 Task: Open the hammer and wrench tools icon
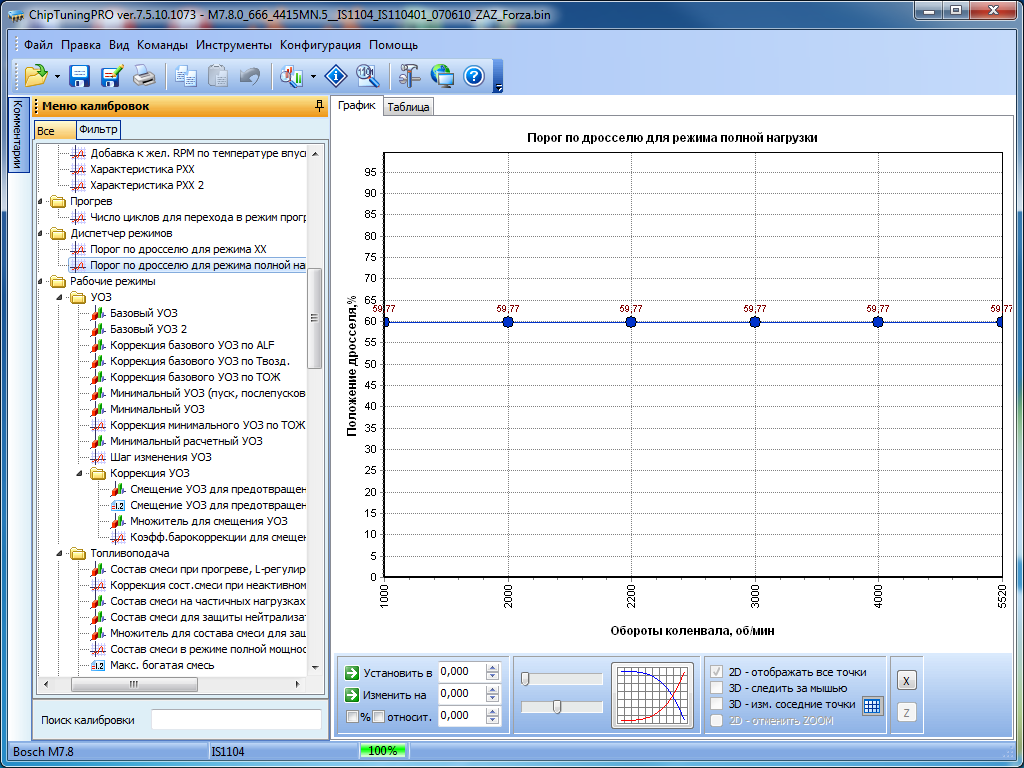coord(410,75)
